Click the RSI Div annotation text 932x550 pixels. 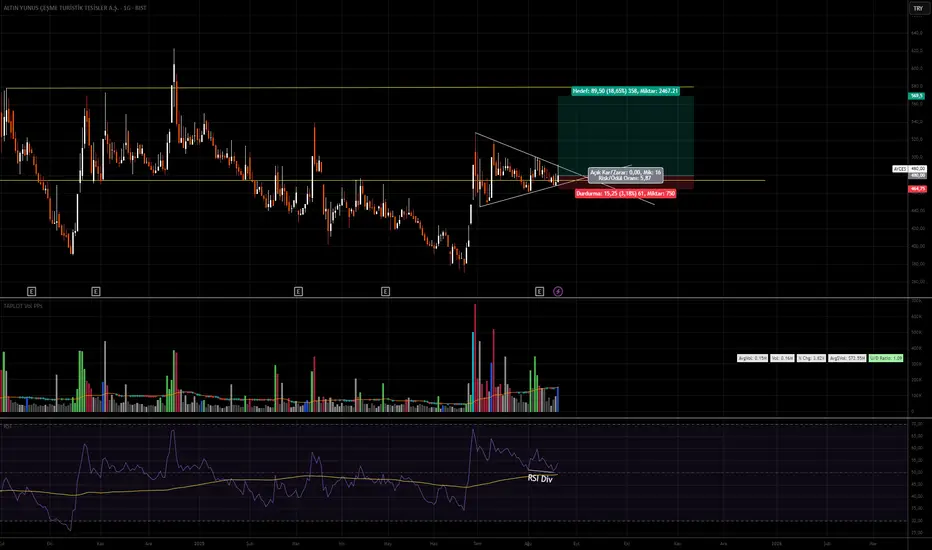point(540,479)
